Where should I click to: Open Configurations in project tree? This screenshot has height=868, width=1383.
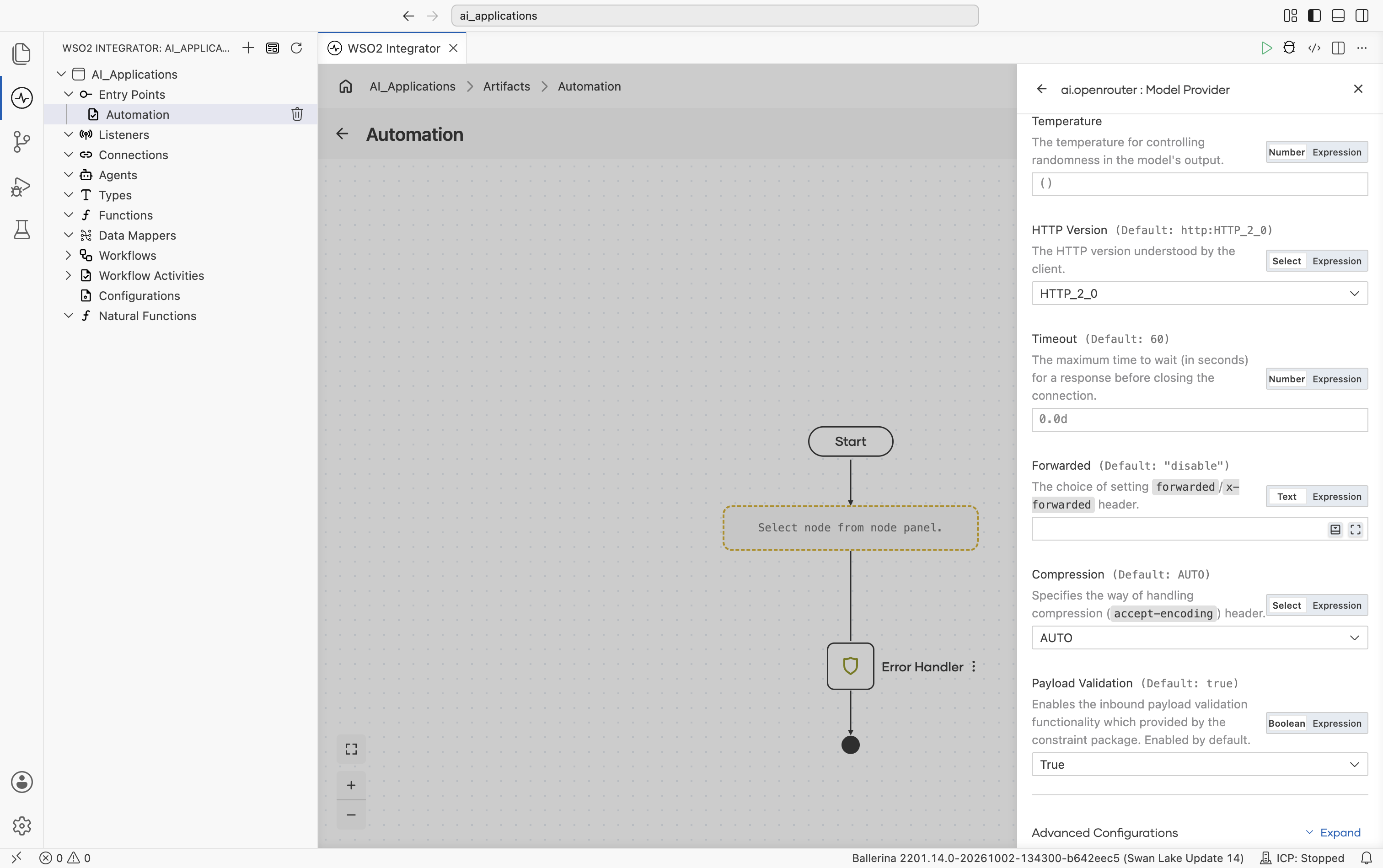point(139,295)
